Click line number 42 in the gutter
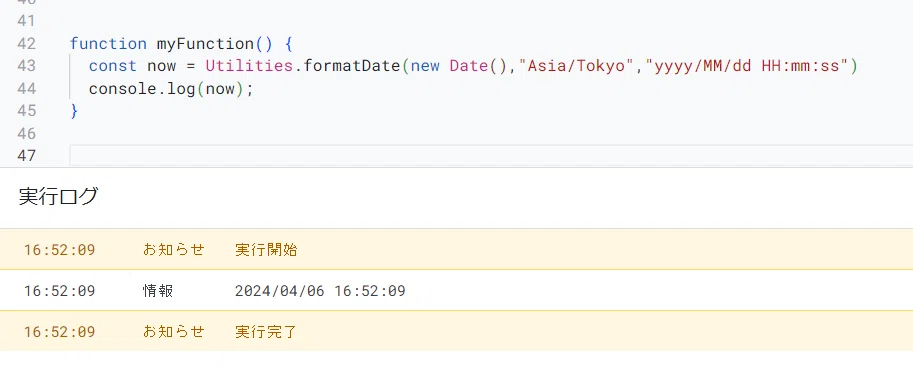This screenshot has height=370, width=913. (x=27, y=44)
